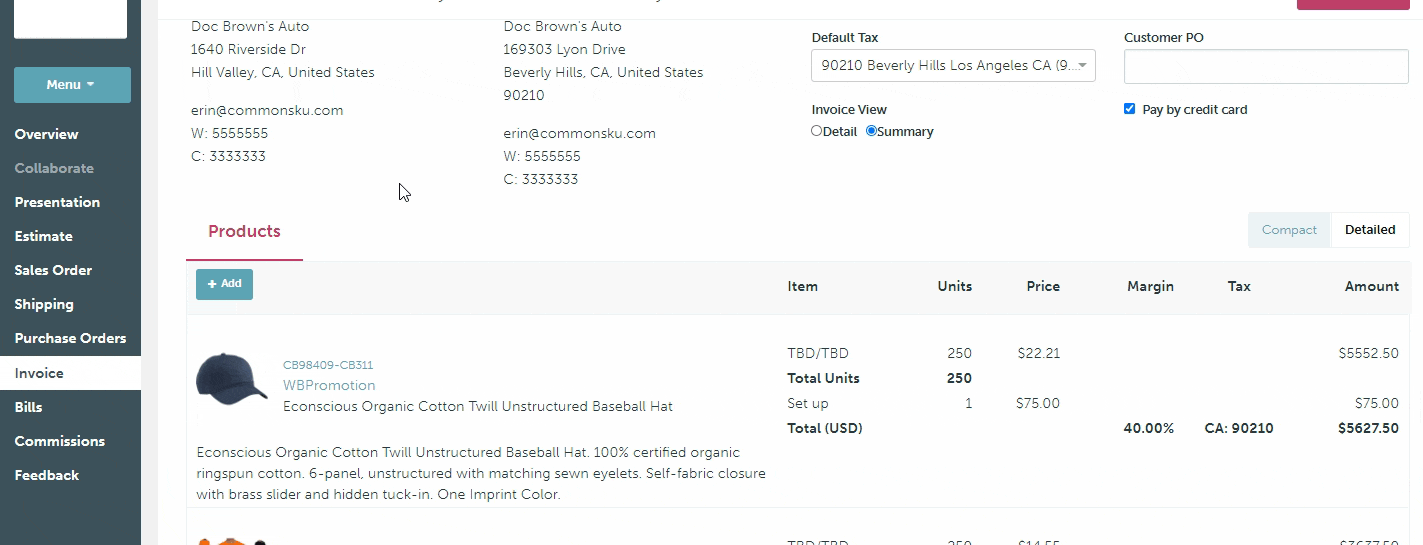Viewport: 1423px width, 545px height.
Task: Open the Products tab
Action: point(244,232)
